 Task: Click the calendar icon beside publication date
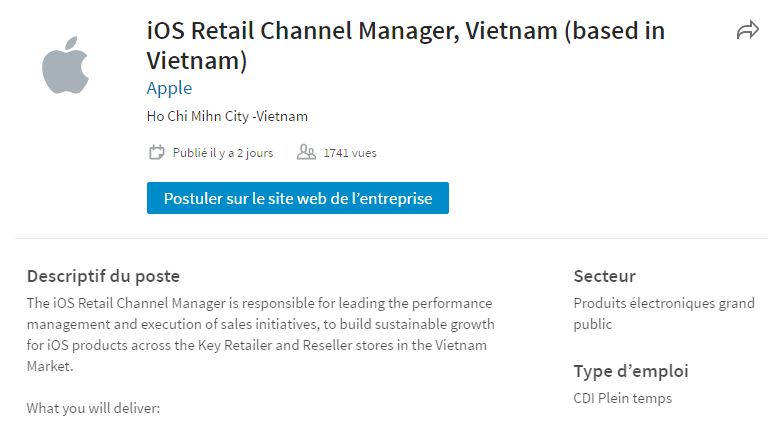point(156,153)
